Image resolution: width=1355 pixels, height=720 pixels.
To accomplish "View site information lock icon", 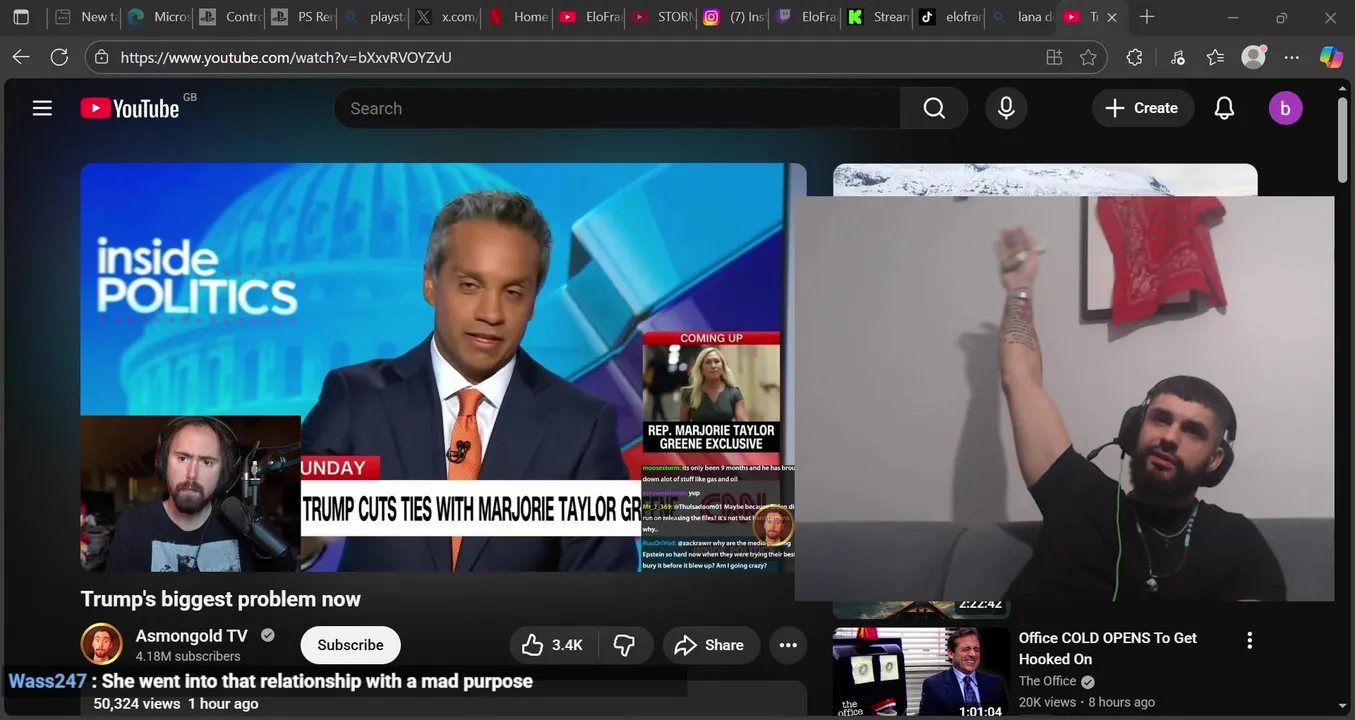I will (102, 57).
